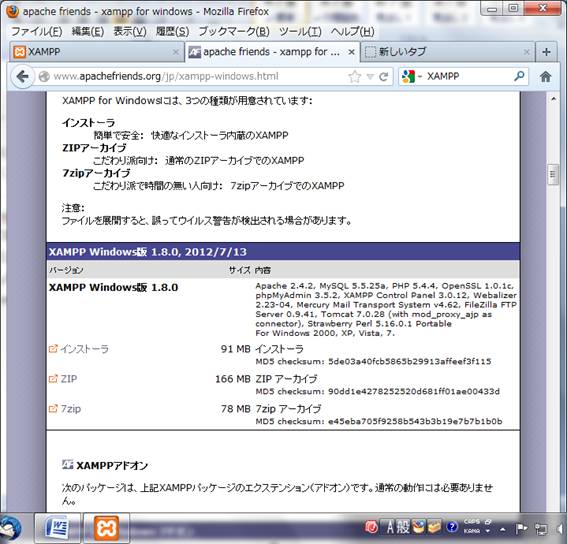Click the network tray icon
The height and width of the screenshot is (544, 567).
[x=541, y=529]
